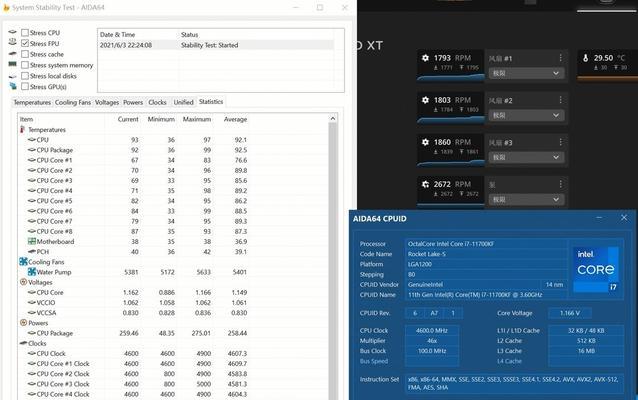This screenshot has height=400, width=638.
Task: Click the statistics list scroll-up arrow
Action: [333, 118]
